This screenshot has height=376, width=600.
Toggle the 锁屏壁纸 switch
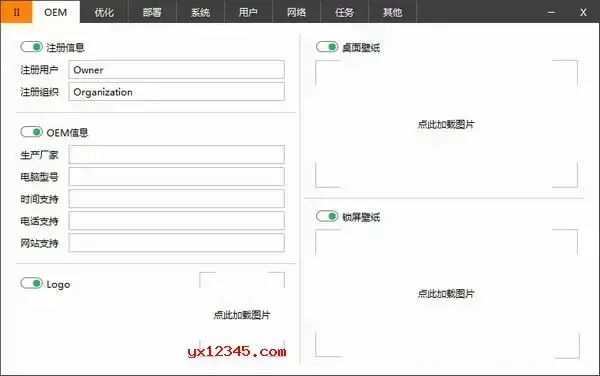(327, 216)
